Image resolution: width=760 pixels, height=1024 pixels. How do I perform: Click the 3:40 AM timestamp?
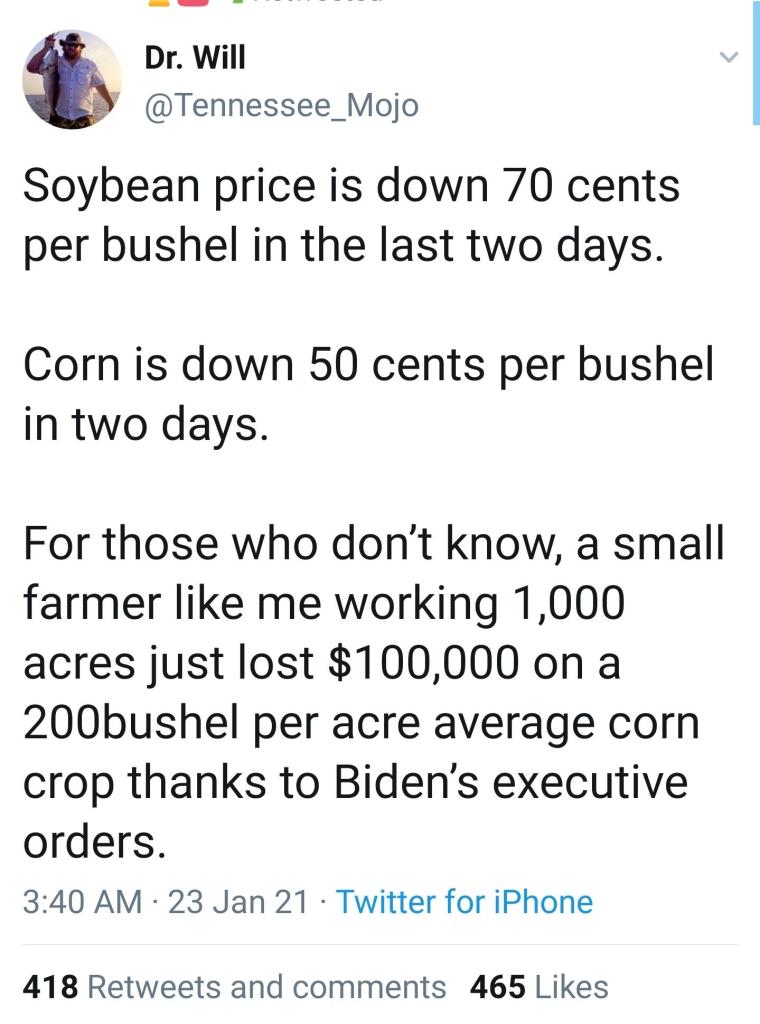82,902
